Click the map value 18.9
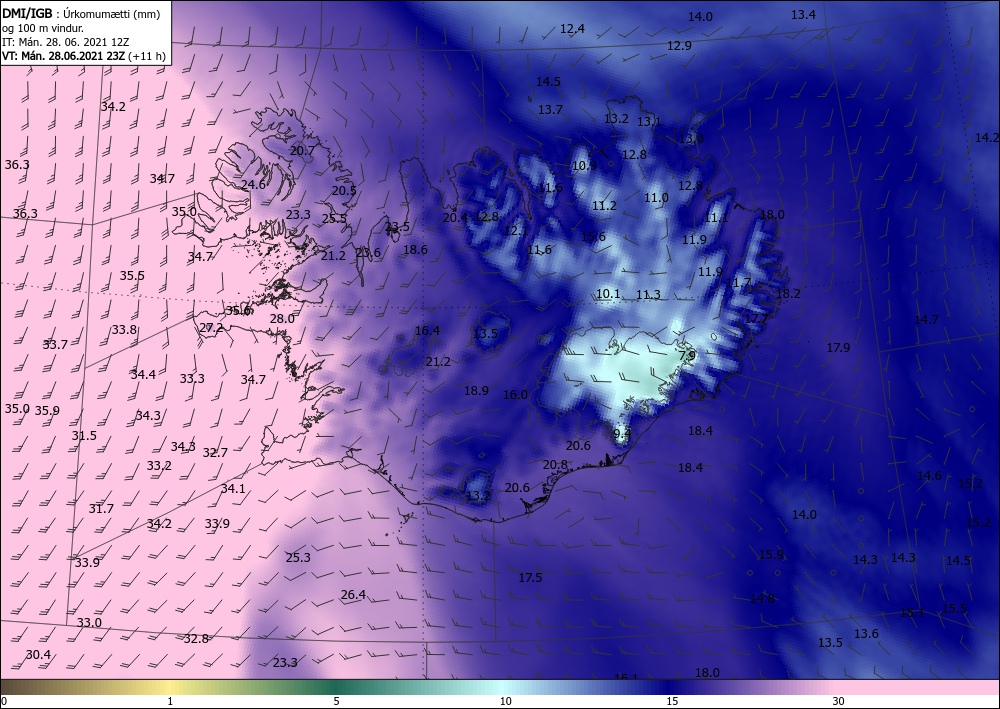The height and width of the screenshot is (709, 1000). coord(476,391)
